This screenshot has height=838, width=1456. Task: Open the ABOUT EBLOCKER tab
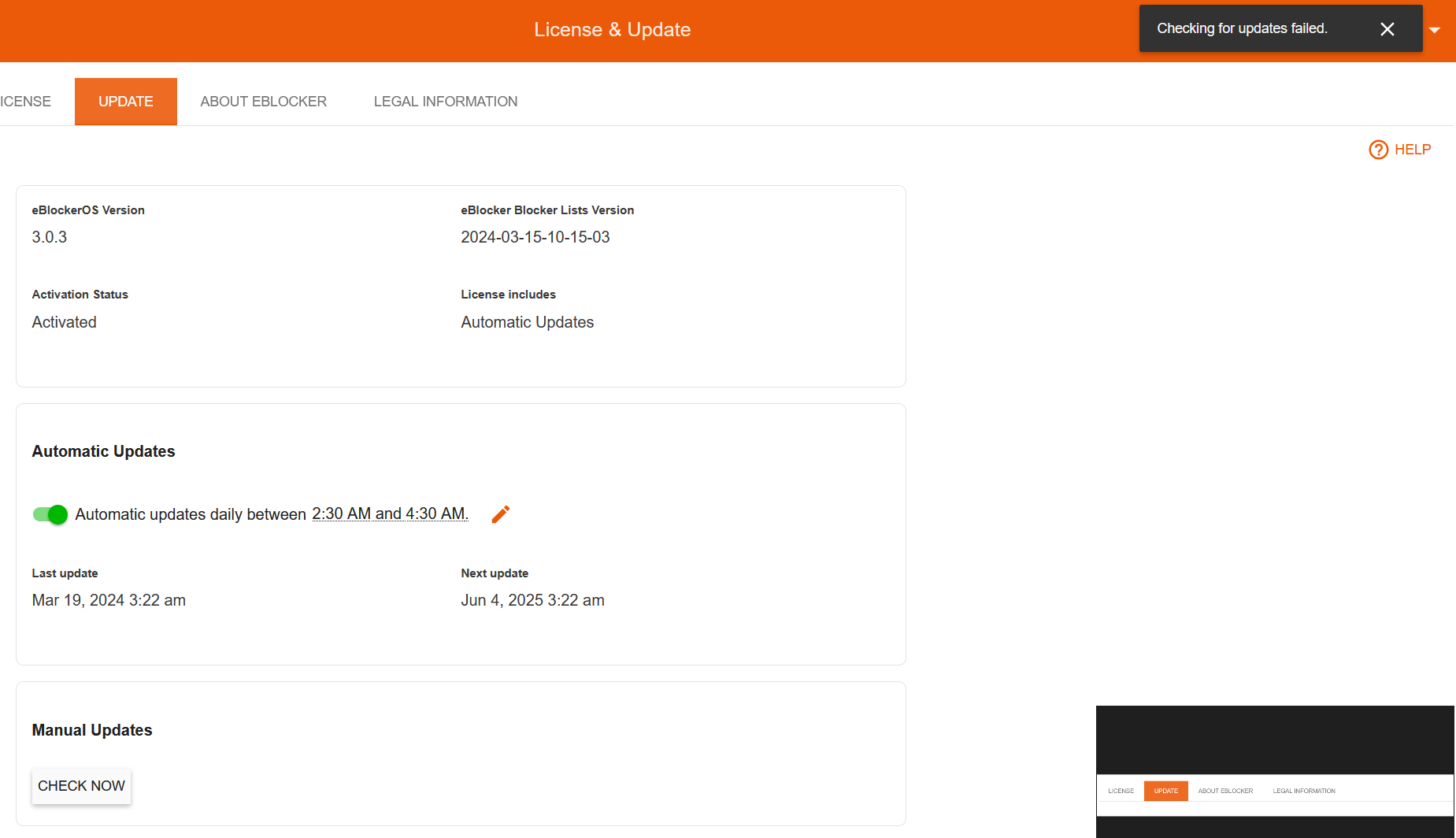pos(263,102)
